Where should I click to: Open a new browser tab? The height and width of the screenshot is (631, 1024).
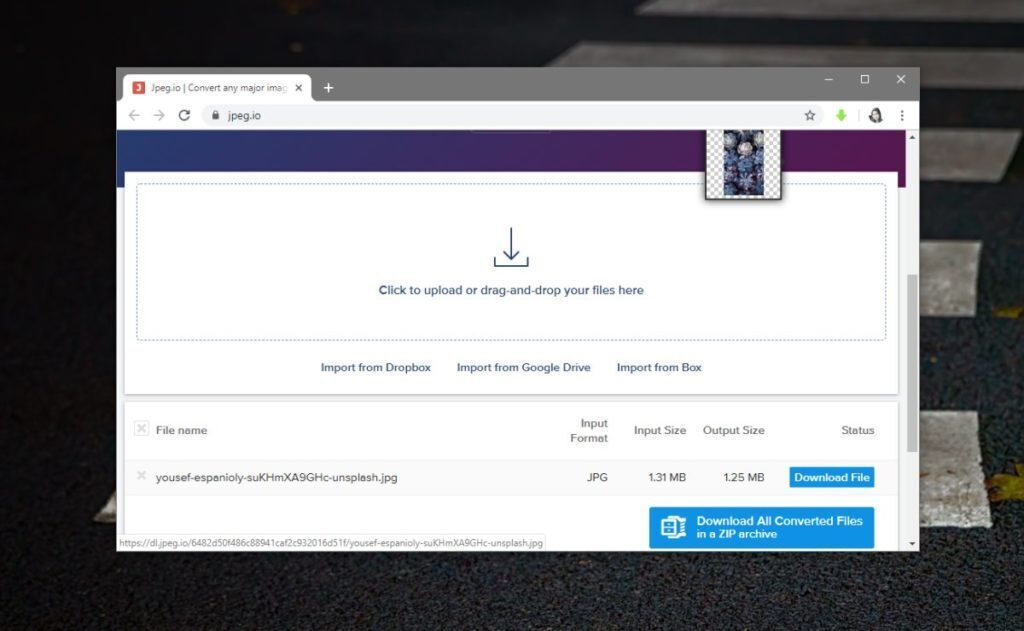[x=328, y=87]
